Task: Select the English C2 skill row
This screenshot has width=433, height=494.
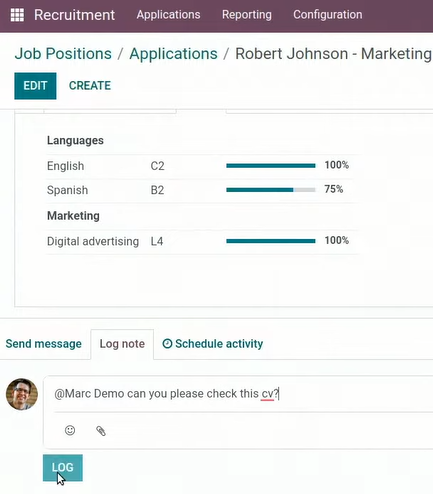Action: point(203,166)
